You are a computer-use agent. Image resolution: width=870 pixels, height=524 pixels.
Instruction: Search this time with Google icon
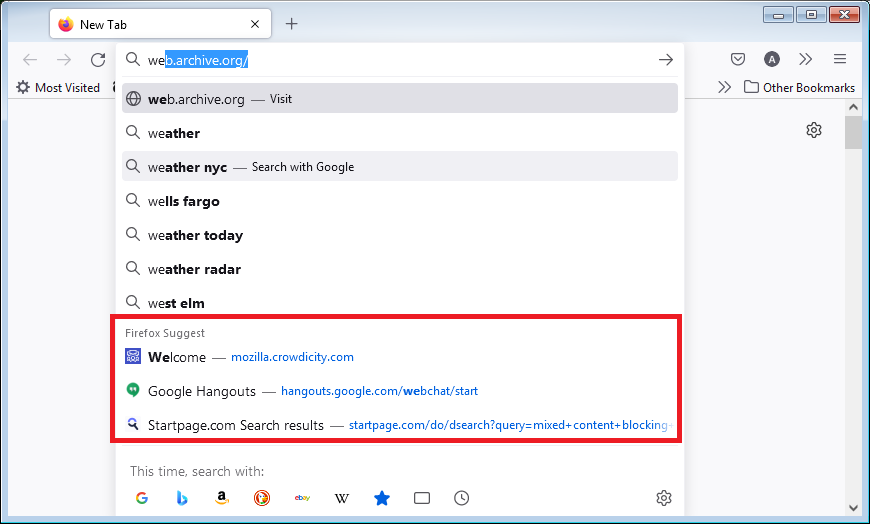(142, 498)
